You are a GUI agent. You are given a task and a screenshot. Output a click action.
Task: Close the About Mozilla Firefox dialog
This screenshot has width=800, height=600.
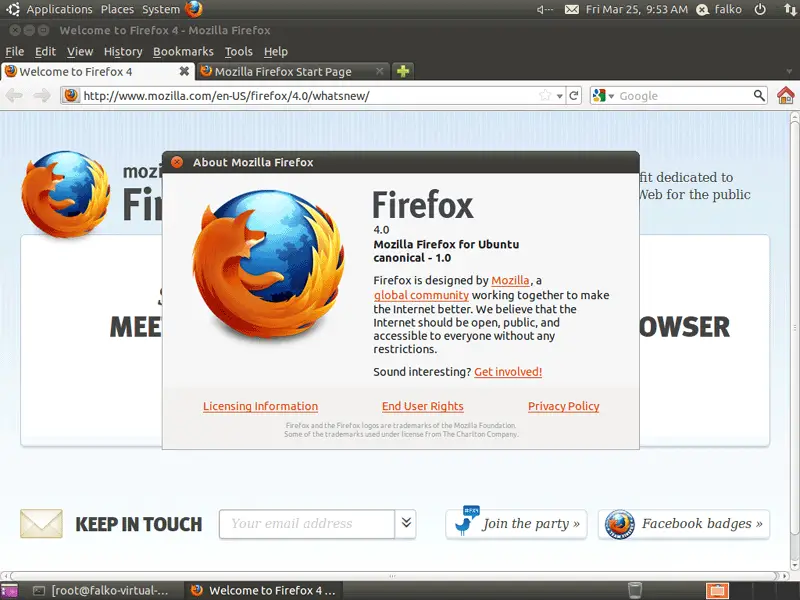point(177,162)
